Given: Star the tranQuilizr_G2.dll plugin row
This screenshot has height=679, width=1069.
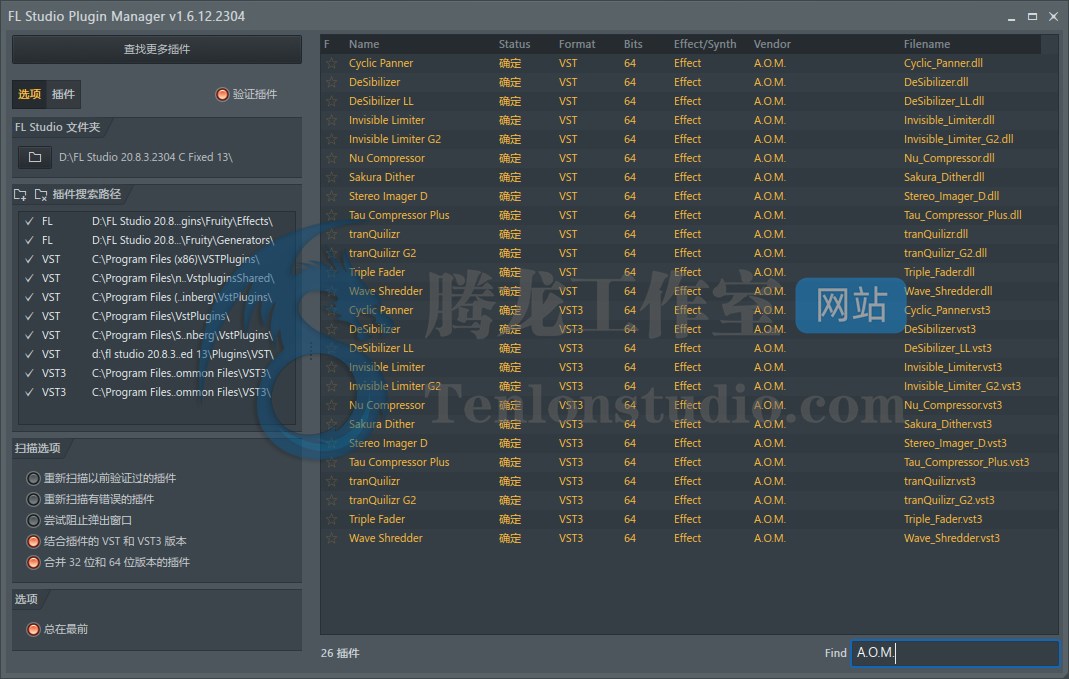Looking at the screenshot, I should (331, 254).
